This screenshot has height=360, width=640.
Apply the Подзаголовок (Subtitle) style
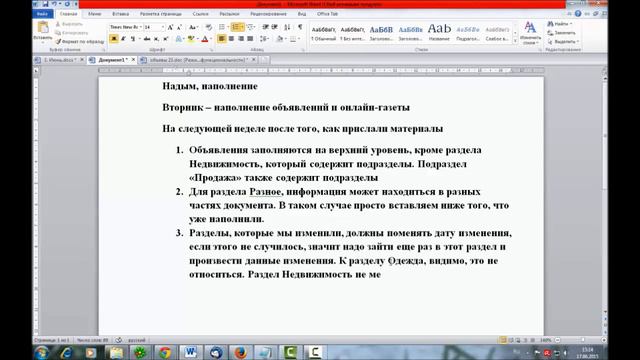tap(468, 33)
